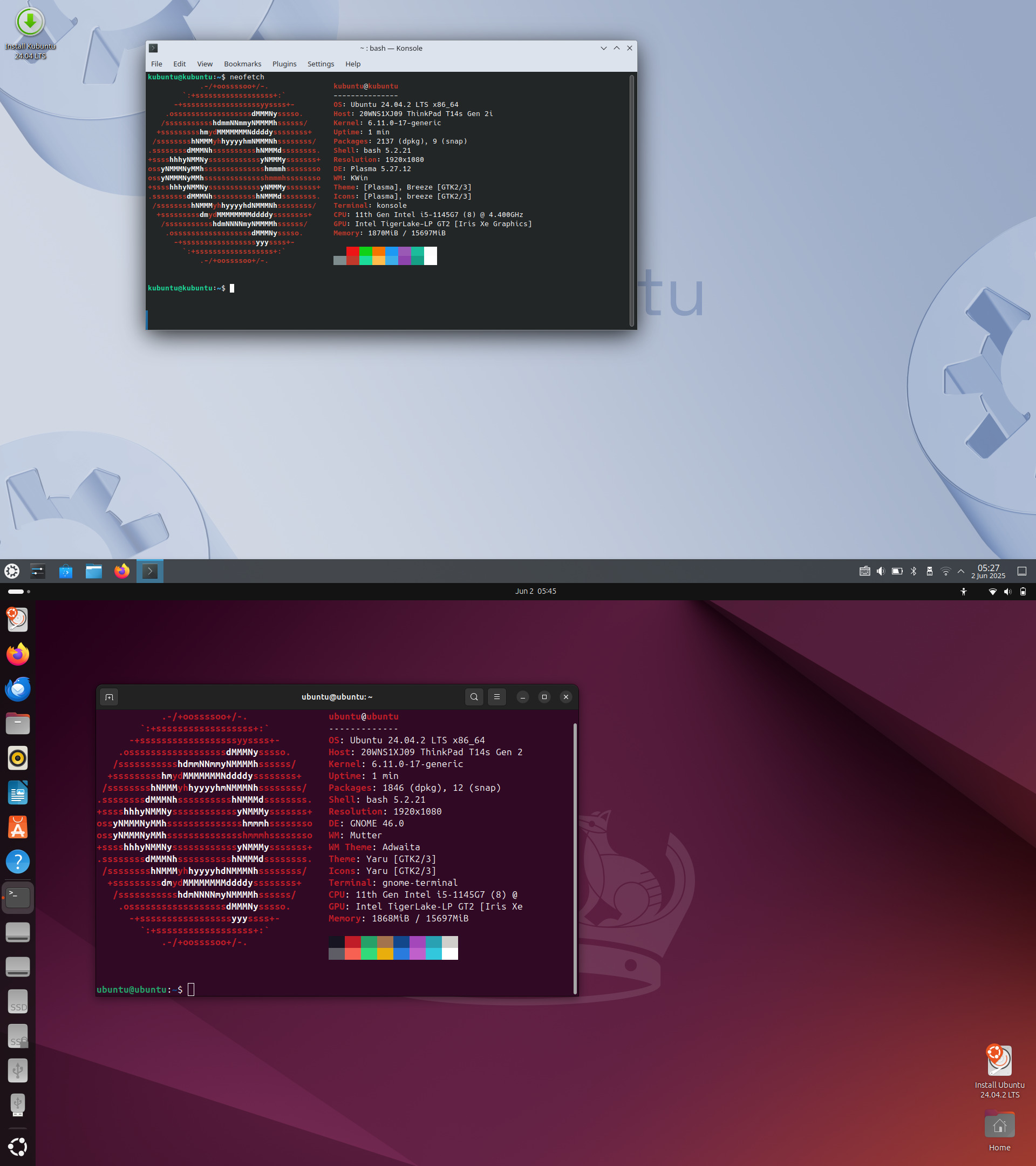Open Settings menu in Konsole
The height and width of the screenshot is (1166, 1036).
(321, 64)
